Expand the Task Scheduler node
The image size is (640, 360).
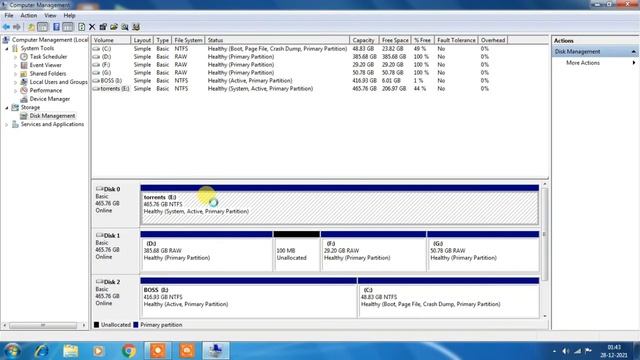tap(16, 57)
